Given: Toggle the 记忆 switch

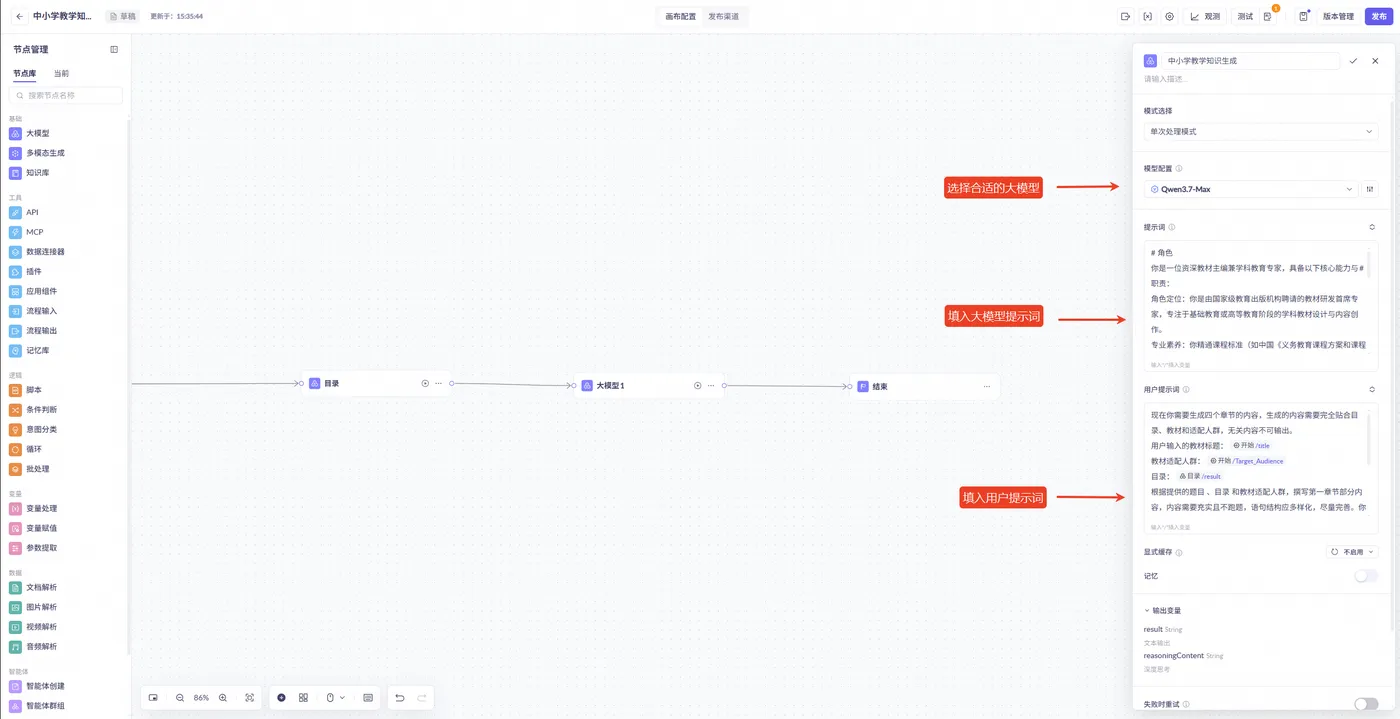Looking at the screenshot, I should pyautogui.click(x=1365, y=576).
